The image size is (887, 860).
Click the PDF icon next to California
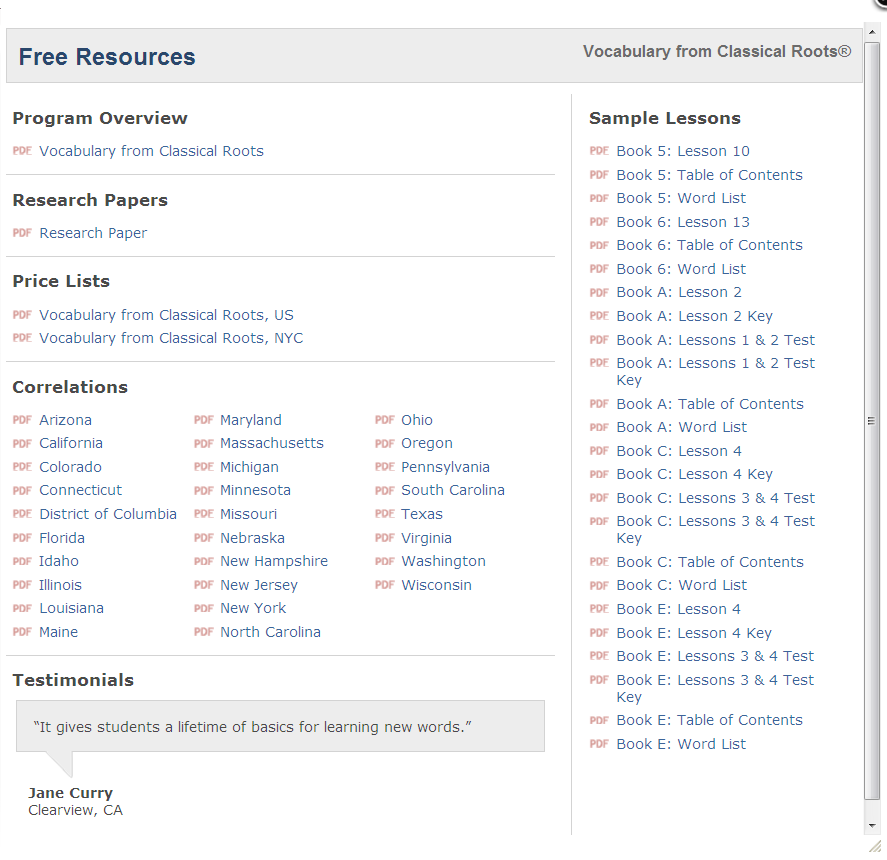tap(22, 444)
